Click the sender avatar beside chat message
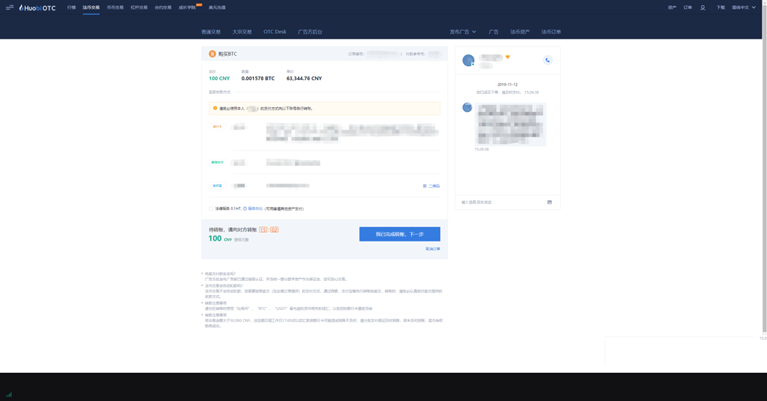This screenshot has width=767, height=401. click(x=467, y=108)
